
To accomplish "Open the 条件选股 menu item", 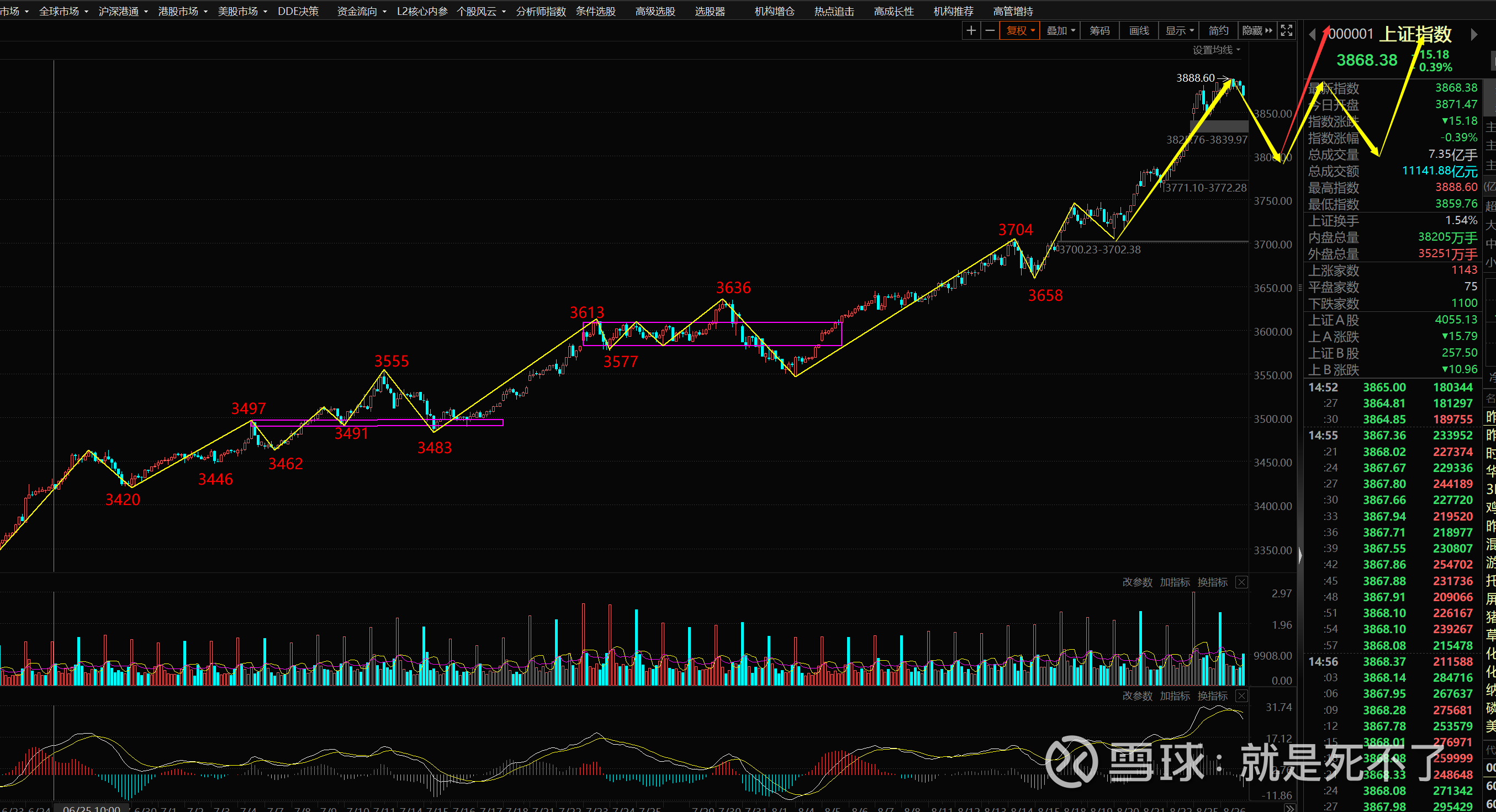I will coord(595,11).
